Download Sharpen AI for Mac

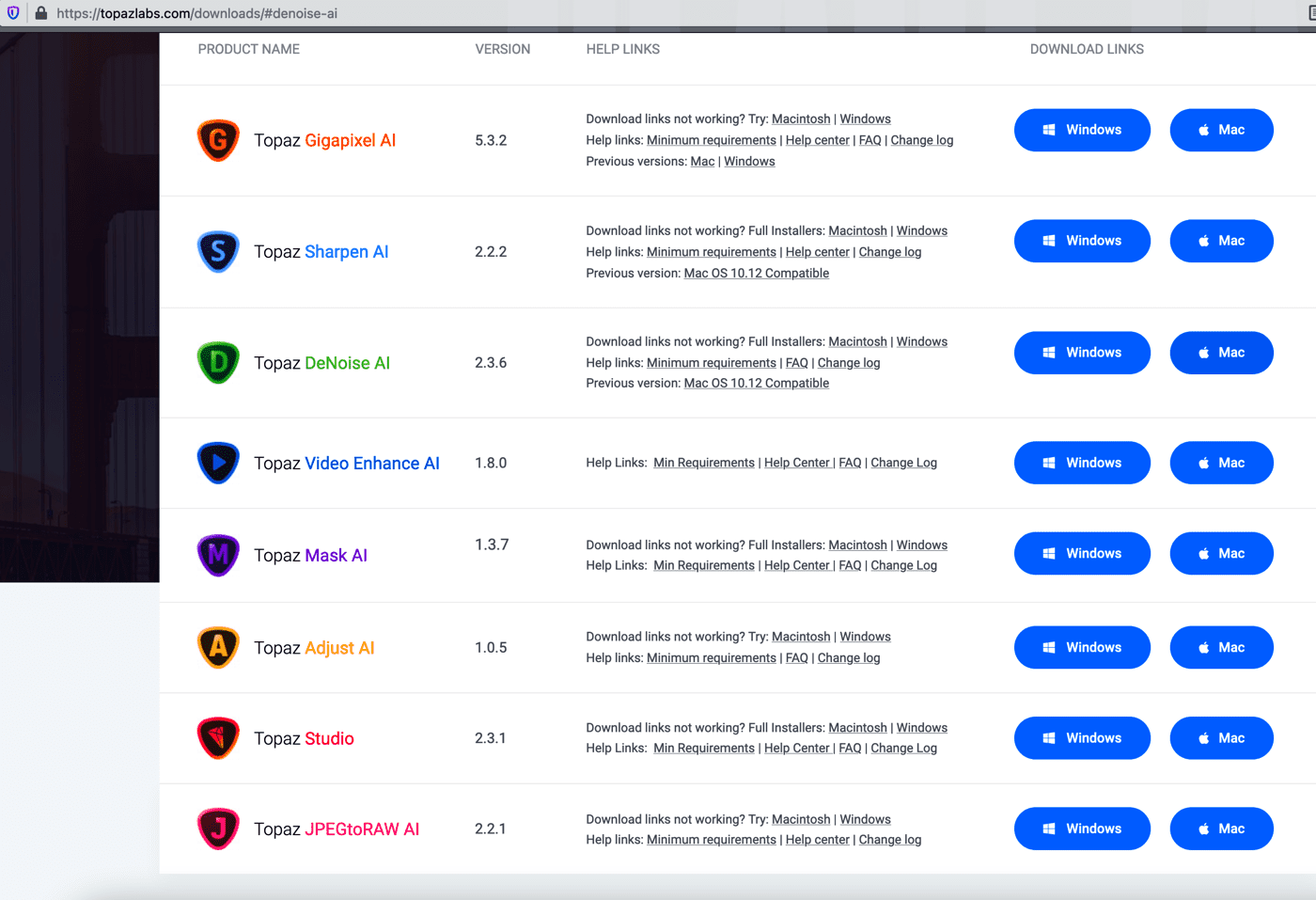pos(1221,241)
